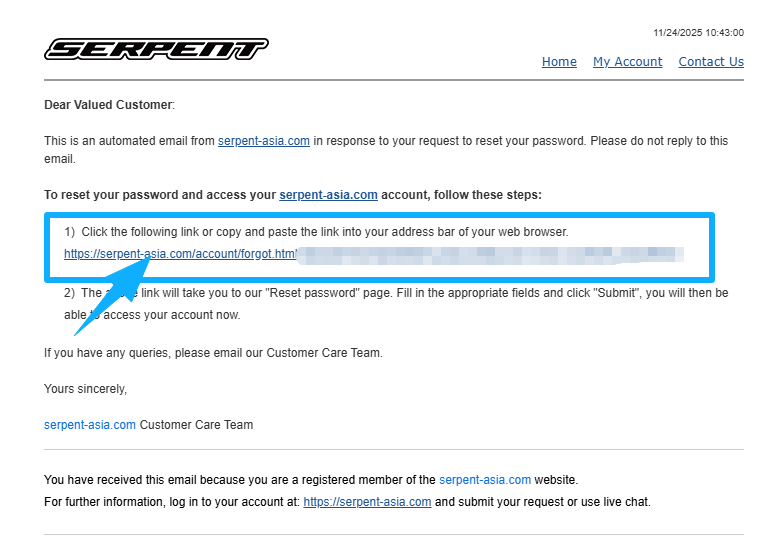Click serpent-asia.com in registered member sentence
The width and height of the screenshot is (781, 551).
click(x=485, y=480)
